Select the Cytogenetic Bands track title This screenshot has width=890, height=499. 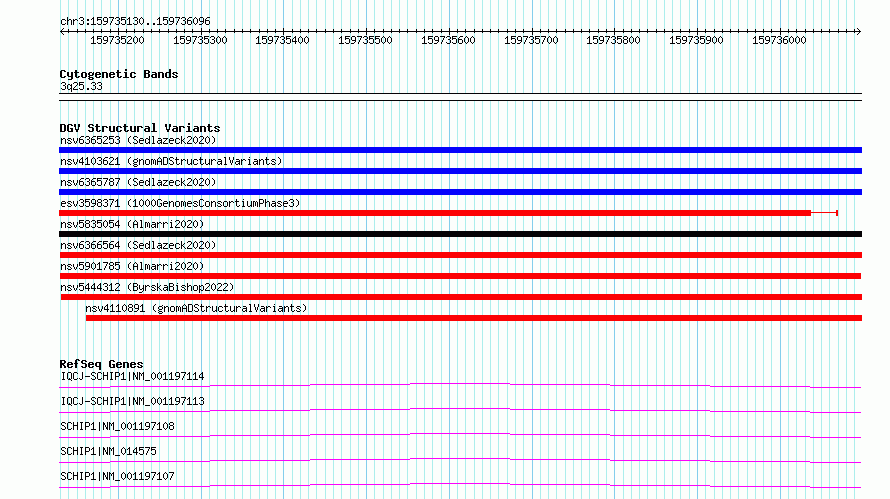tap(119, 74)
